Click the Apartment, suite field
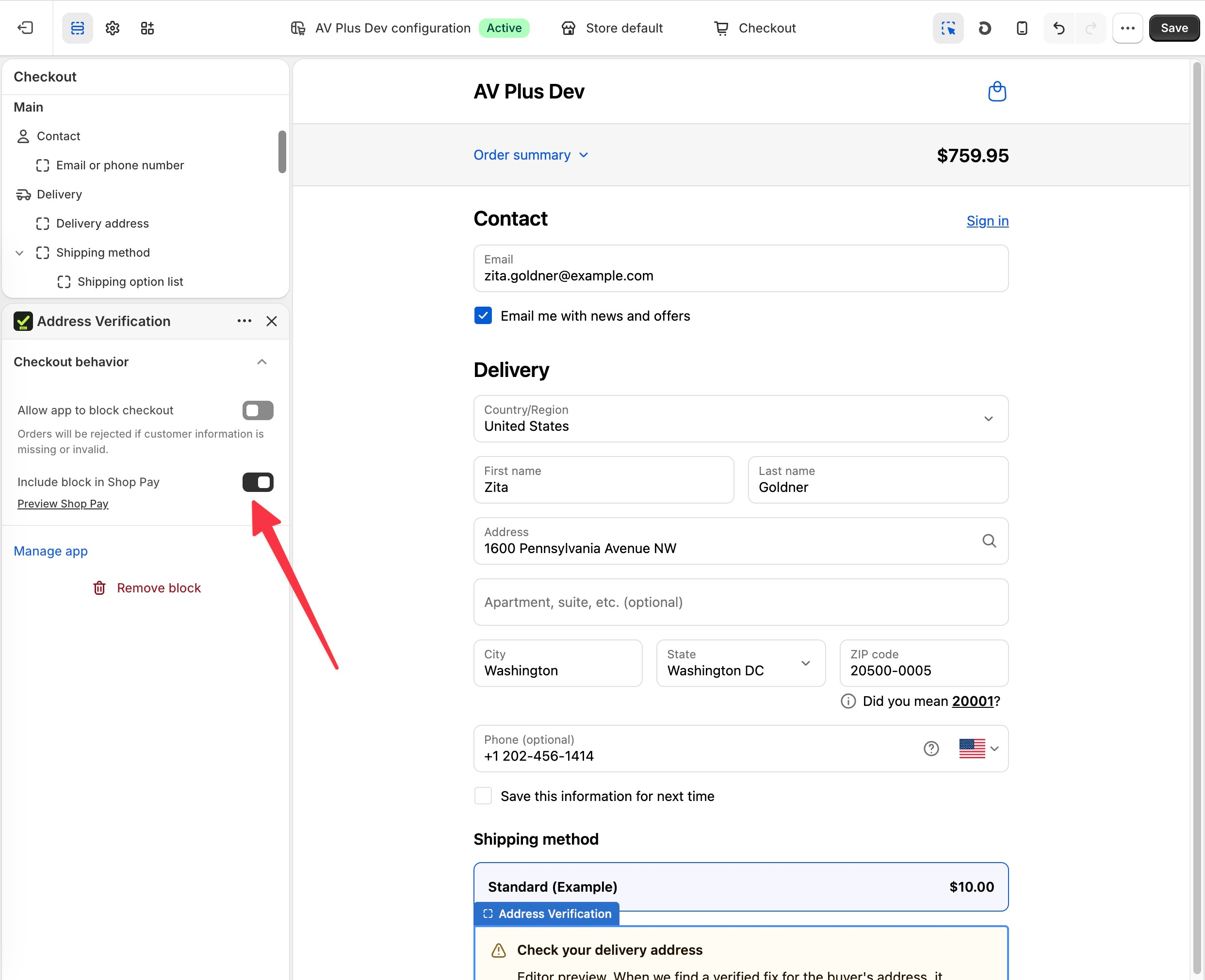This screenshot has width=1205, height=980. pyautogui.click(x=741, y=602)
